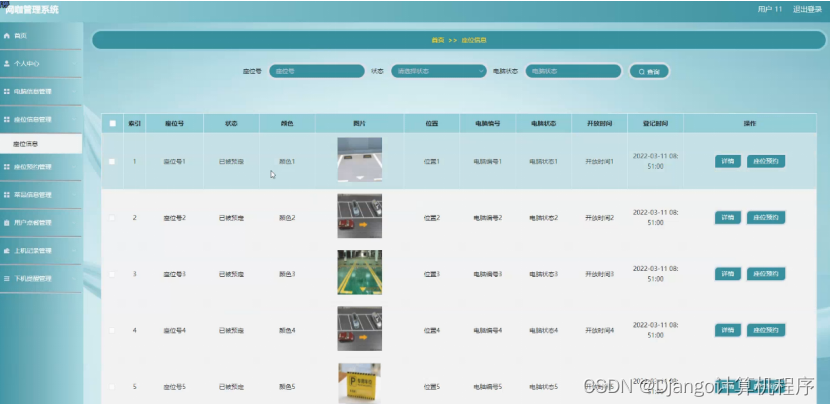Expand 个人中心 using its chevron arrow
The width and height of the screenshot is (830, 406).
pos(74,64)
